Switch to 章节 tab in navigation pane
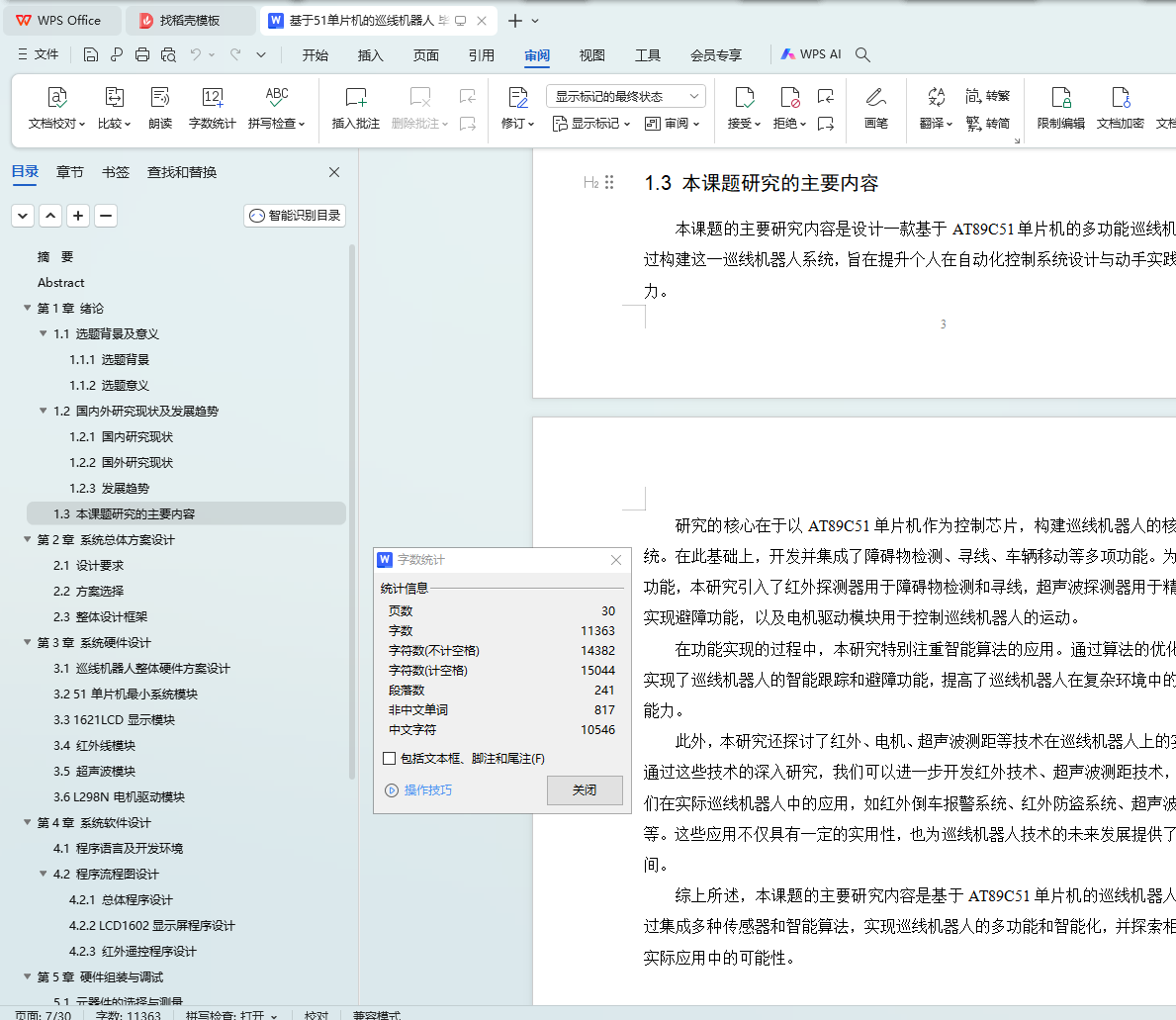1176x1020 pixels. [x=70, y=172]
